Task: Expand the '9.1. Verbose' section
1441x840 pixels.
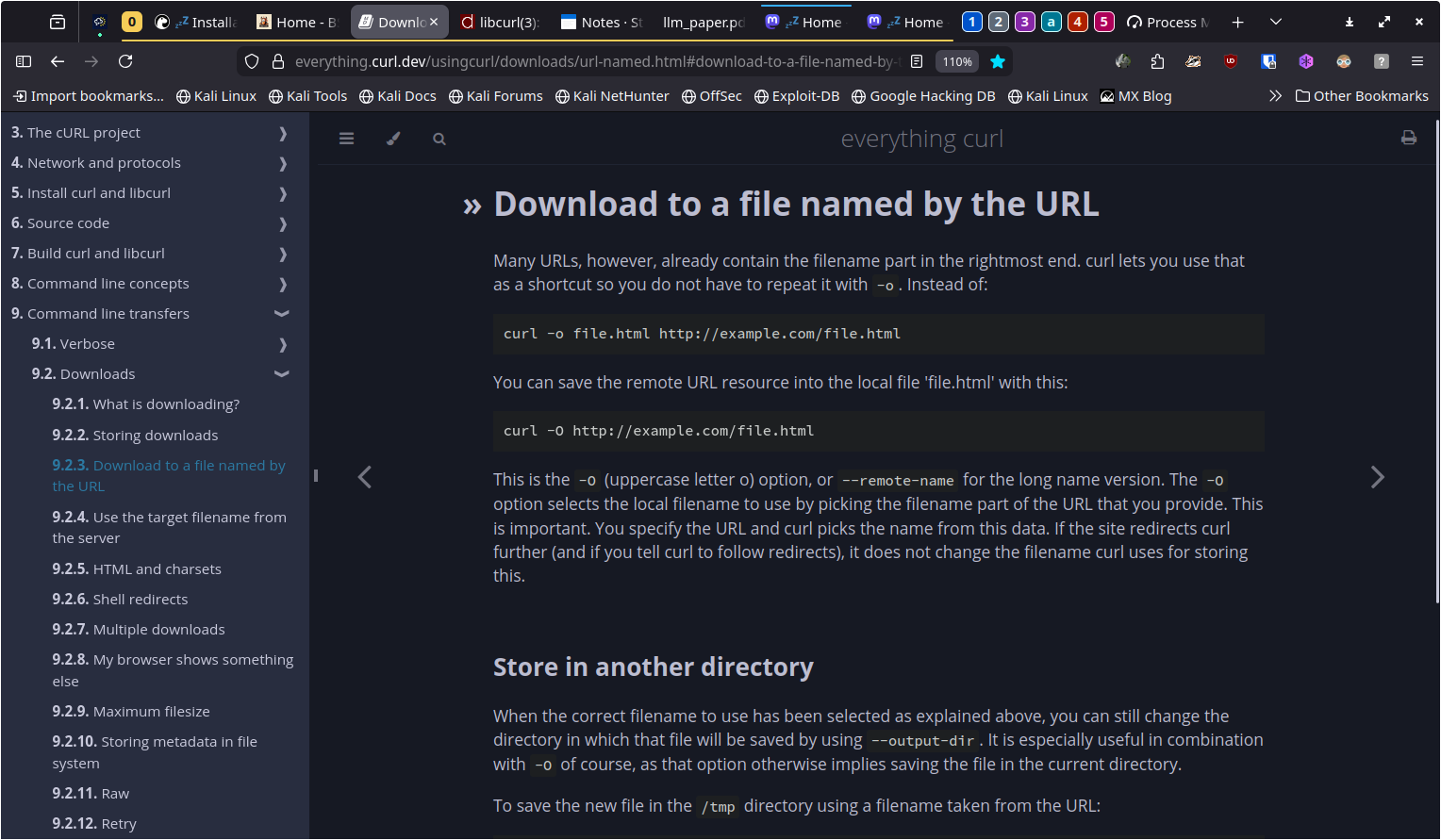Action: click(x=282, y=344)
